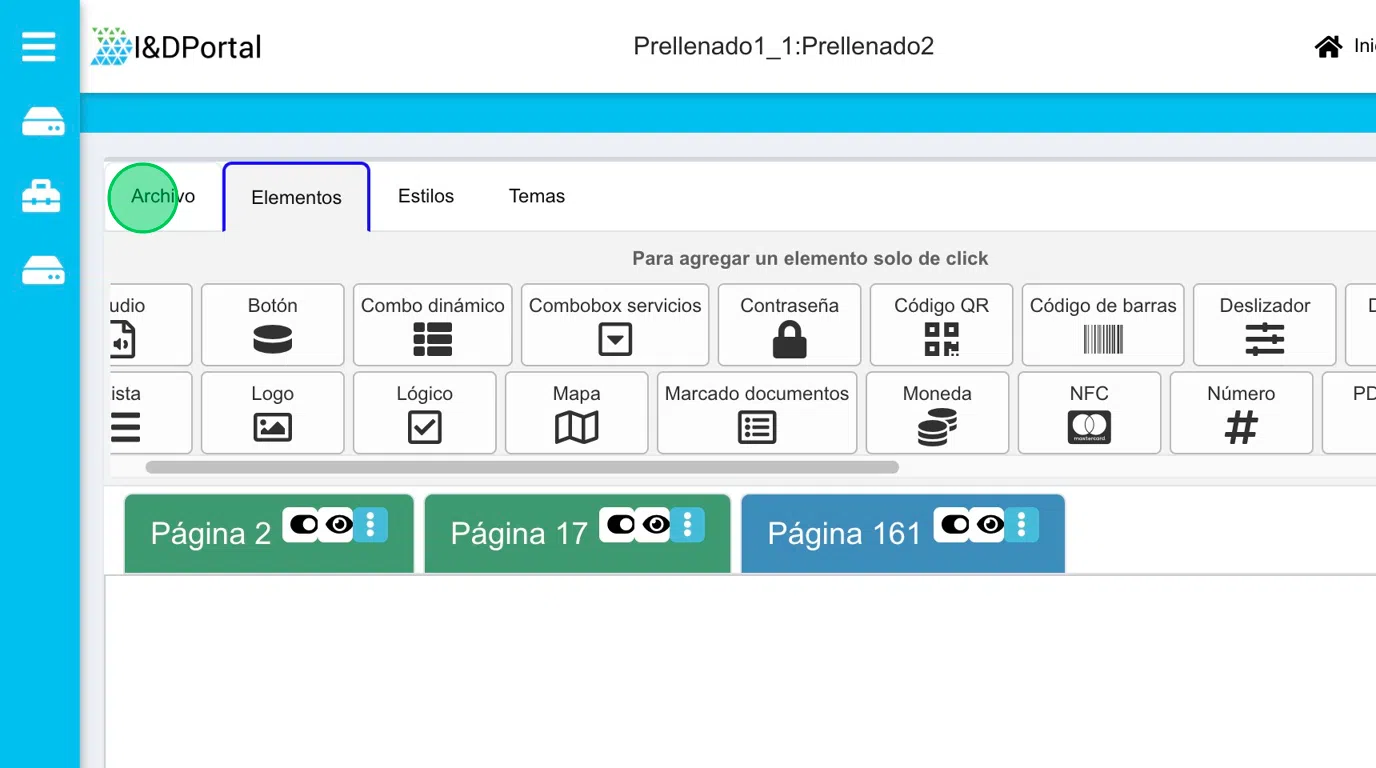Add a Código QR element

(941, 325)
